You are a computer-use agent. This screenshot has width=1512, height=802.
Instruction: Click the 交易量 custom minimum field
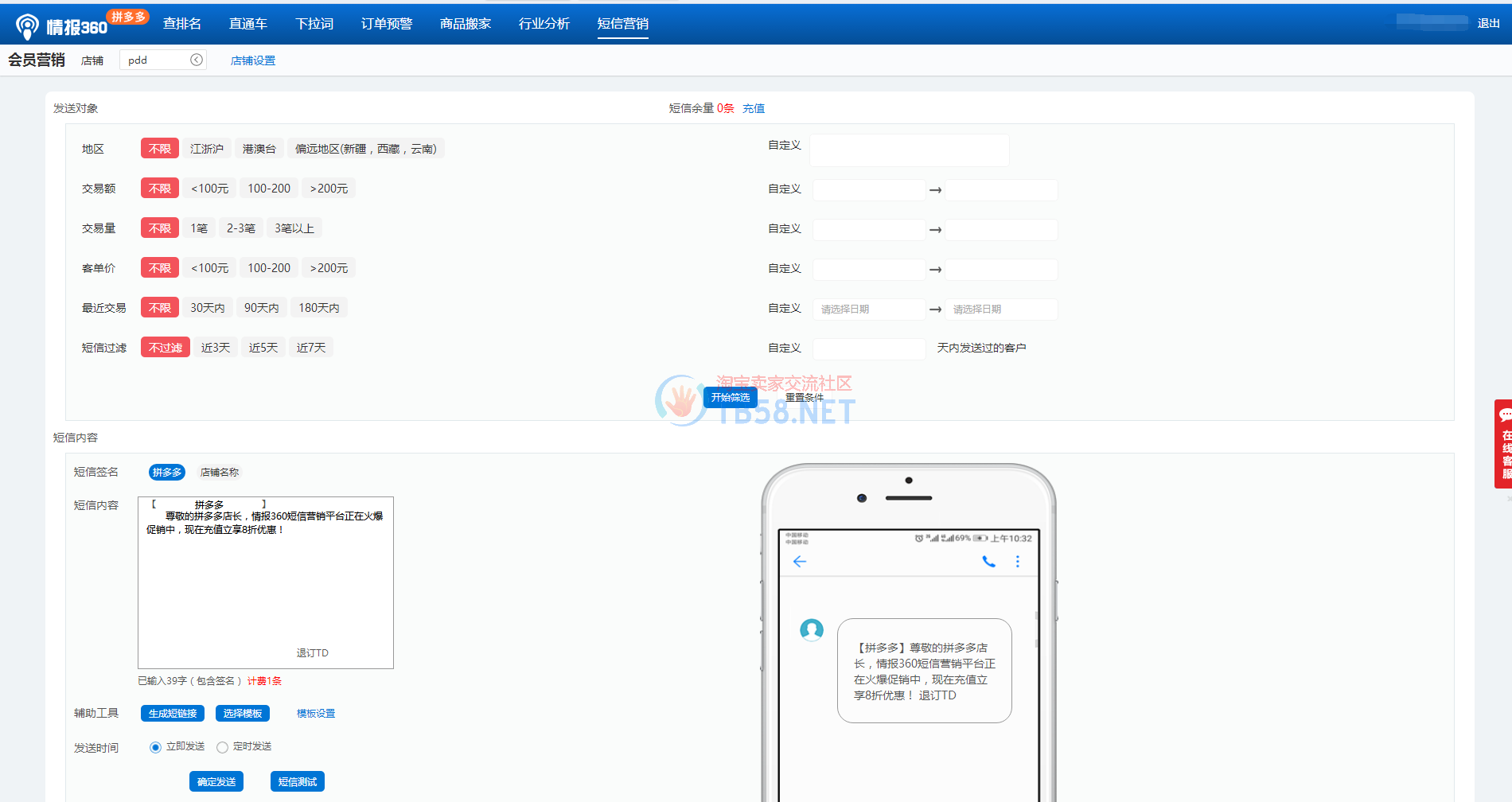pyautogui.click(x=869, y=230)
